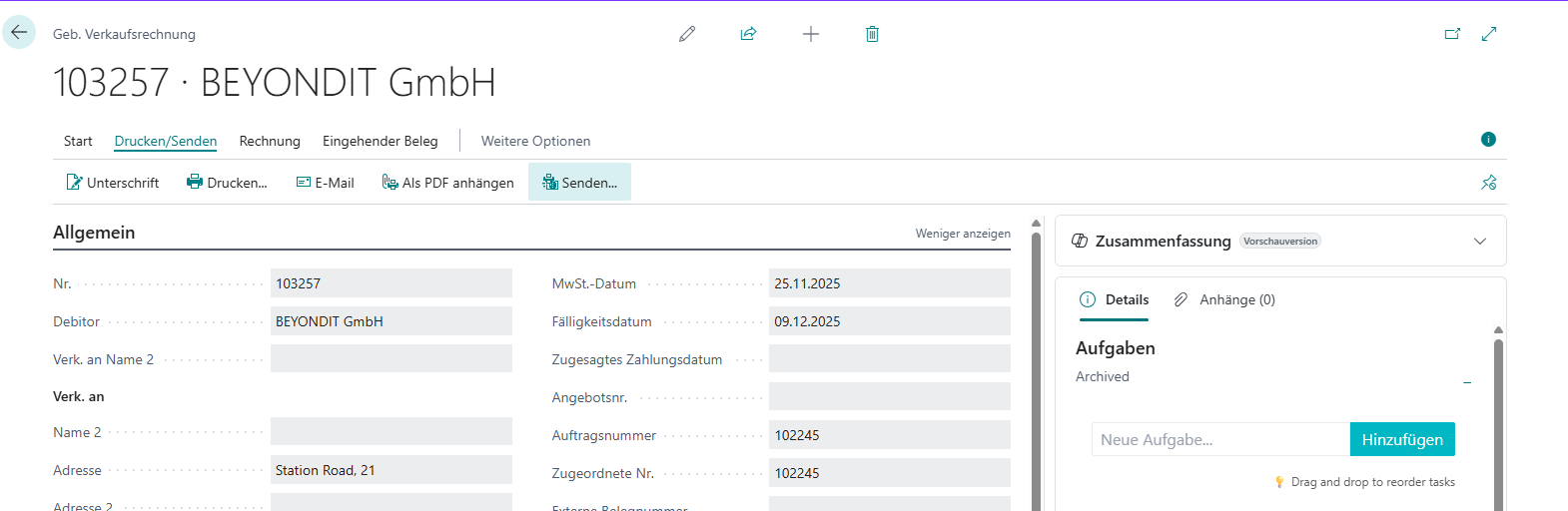Click the Nr. field 103257
Screen dimensions: 1568x511
[392, 283]
